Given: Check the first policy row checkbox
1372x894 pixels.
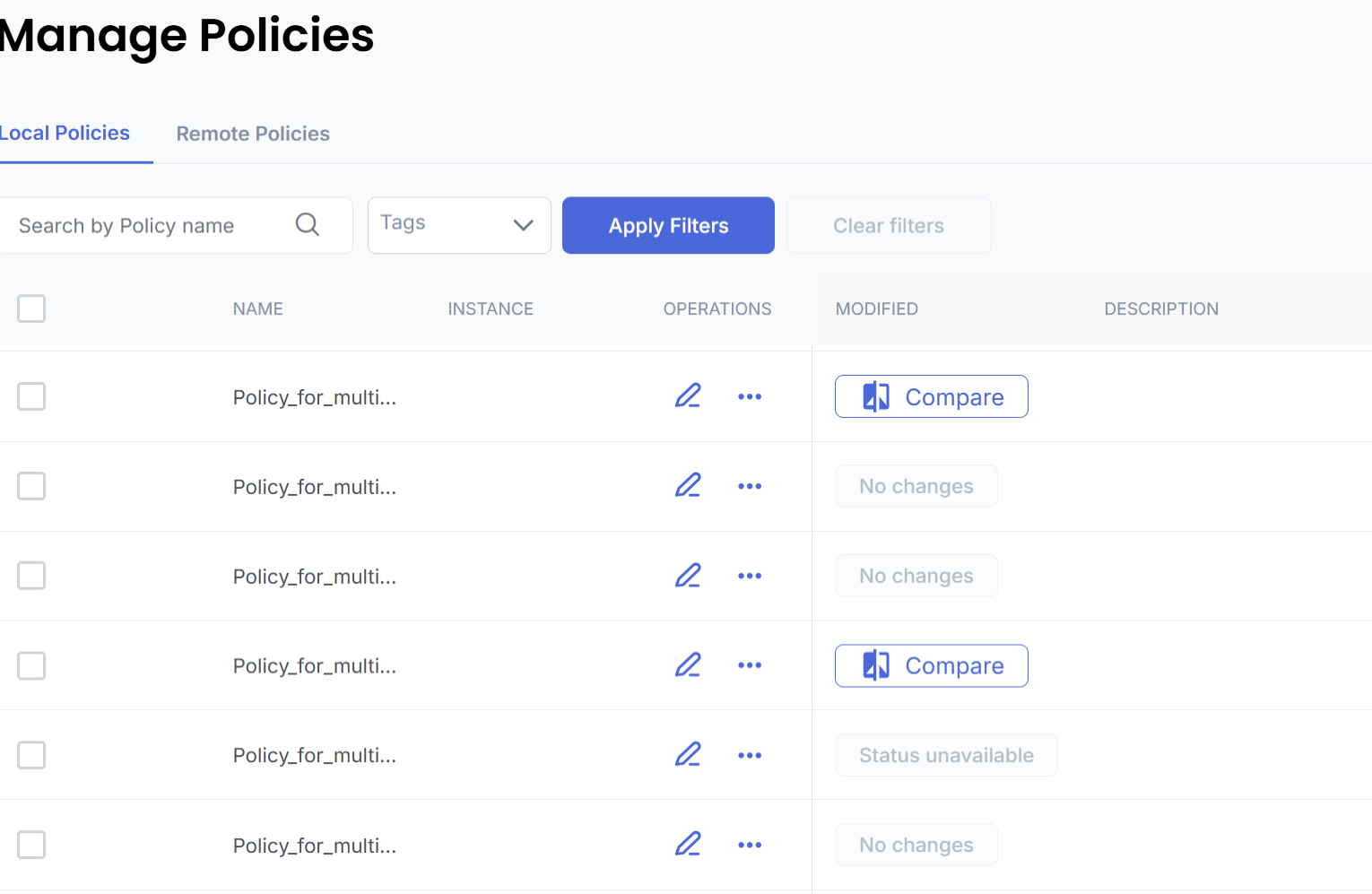Looking at the screenshot, I should 31,396.
